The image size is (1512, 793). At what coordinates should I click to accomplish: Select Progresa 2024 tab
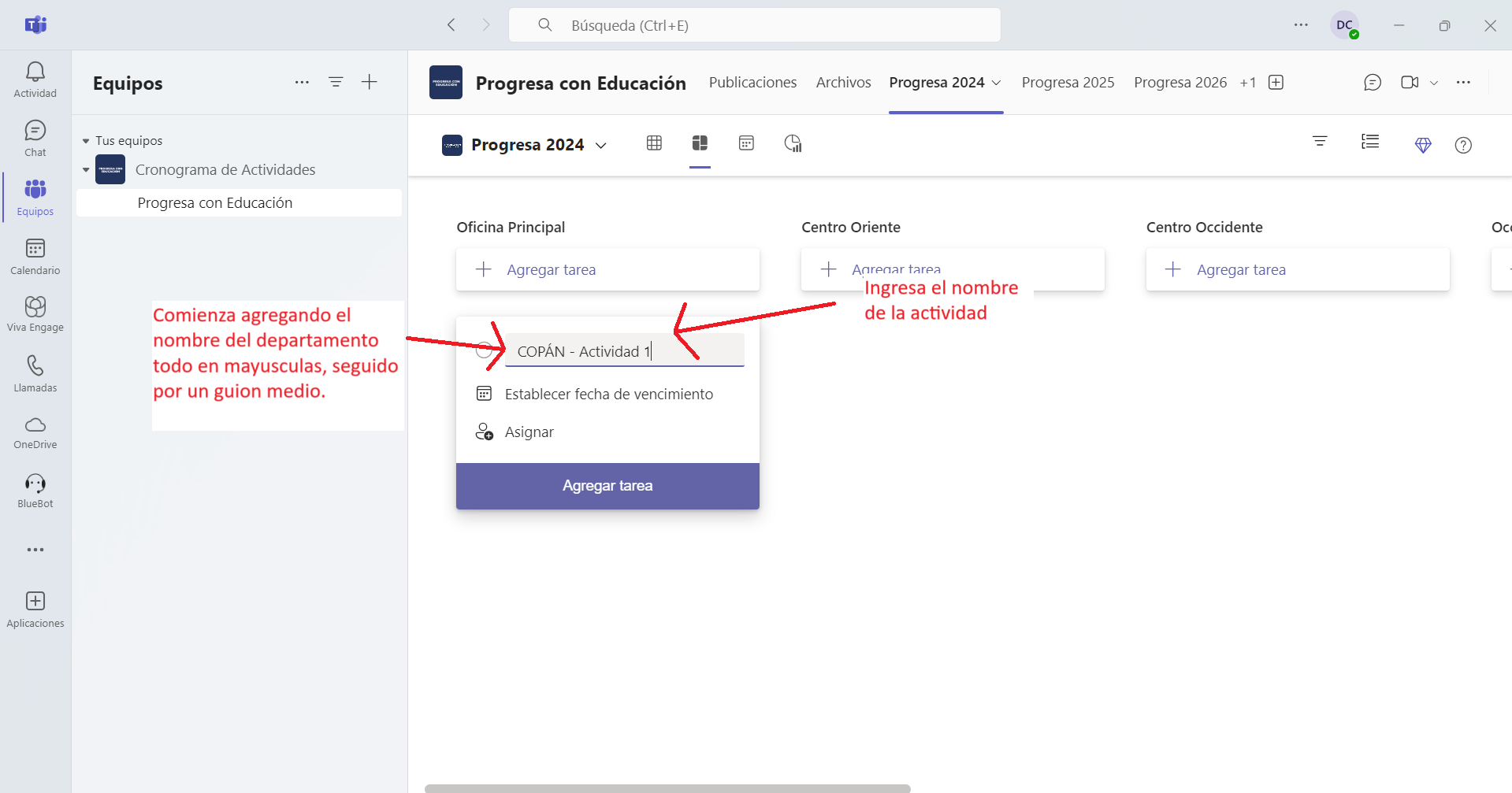[x=937, y=83]
